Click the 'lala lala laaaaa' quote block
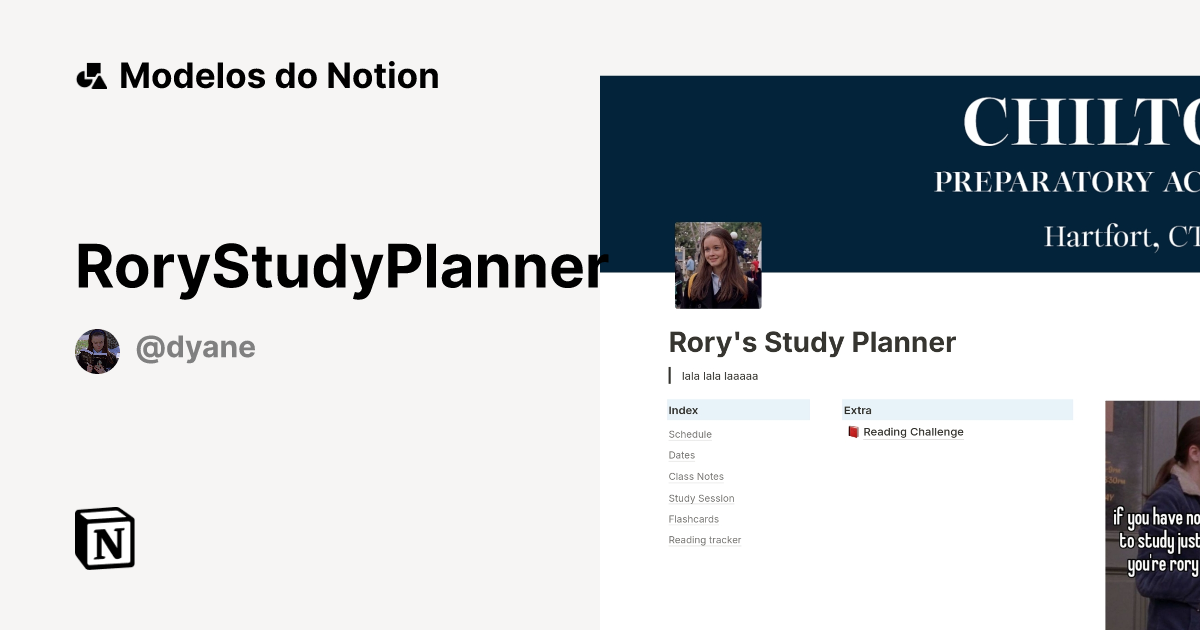1200x630 pixels. (718, 375)
